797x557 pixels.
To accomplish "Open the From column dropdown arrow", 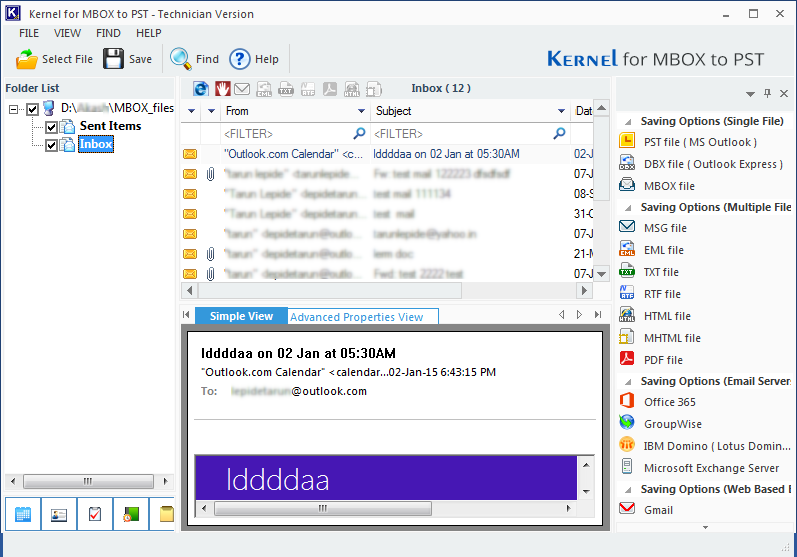I will (x=361, y=111).
